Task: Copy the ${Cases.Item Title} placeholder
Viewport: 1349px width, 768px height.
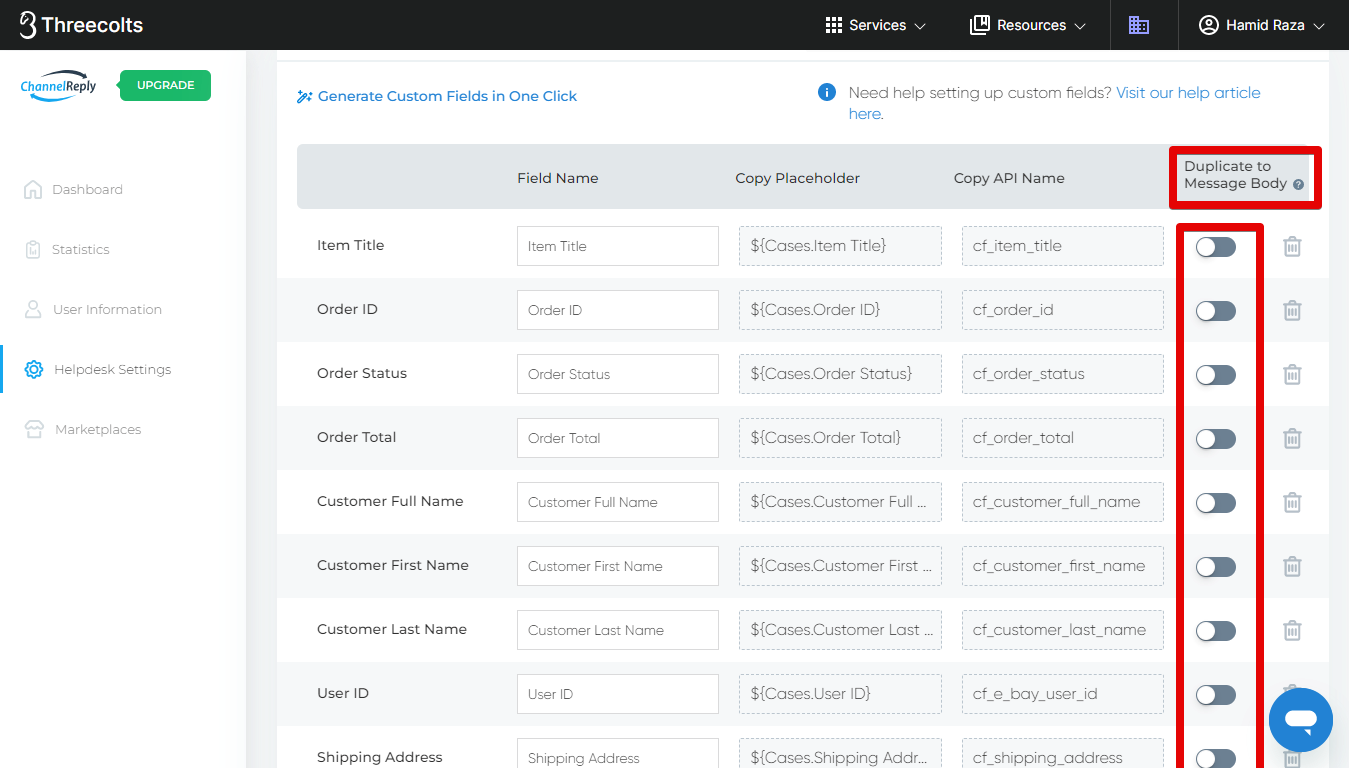Action: coord(840,246)
